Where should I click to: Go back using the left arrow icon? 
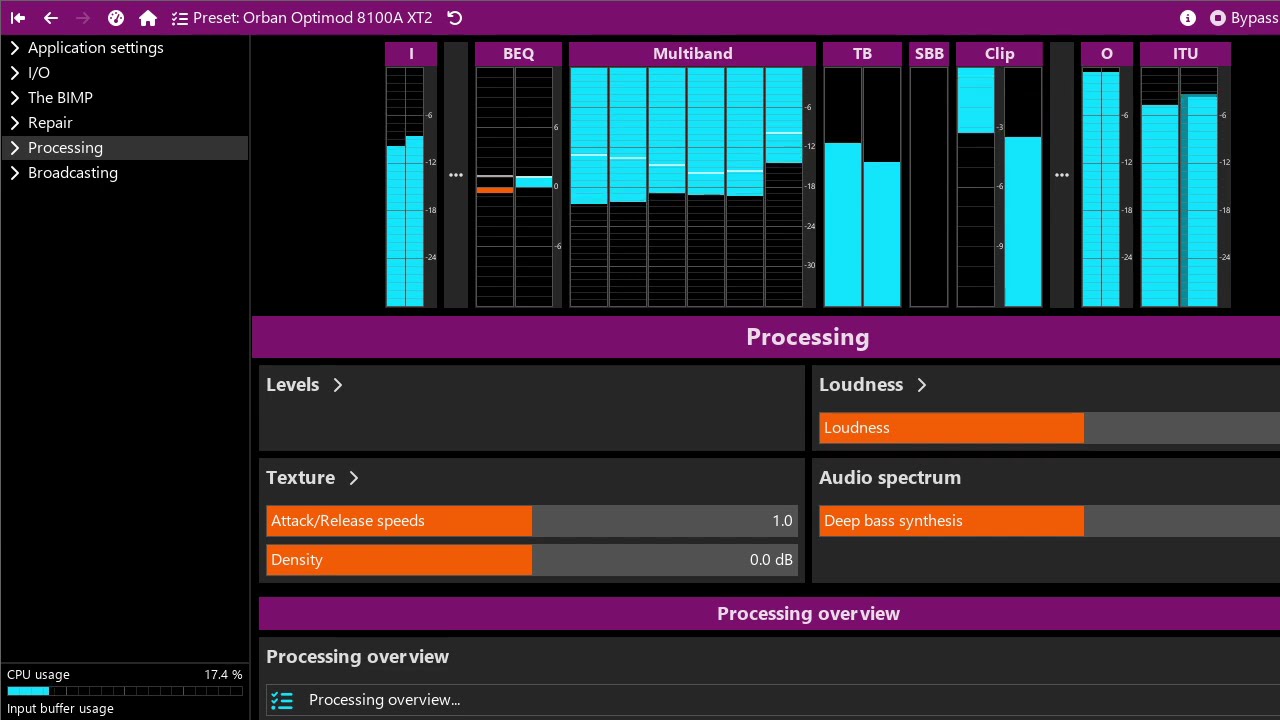[x=51, y=18]
